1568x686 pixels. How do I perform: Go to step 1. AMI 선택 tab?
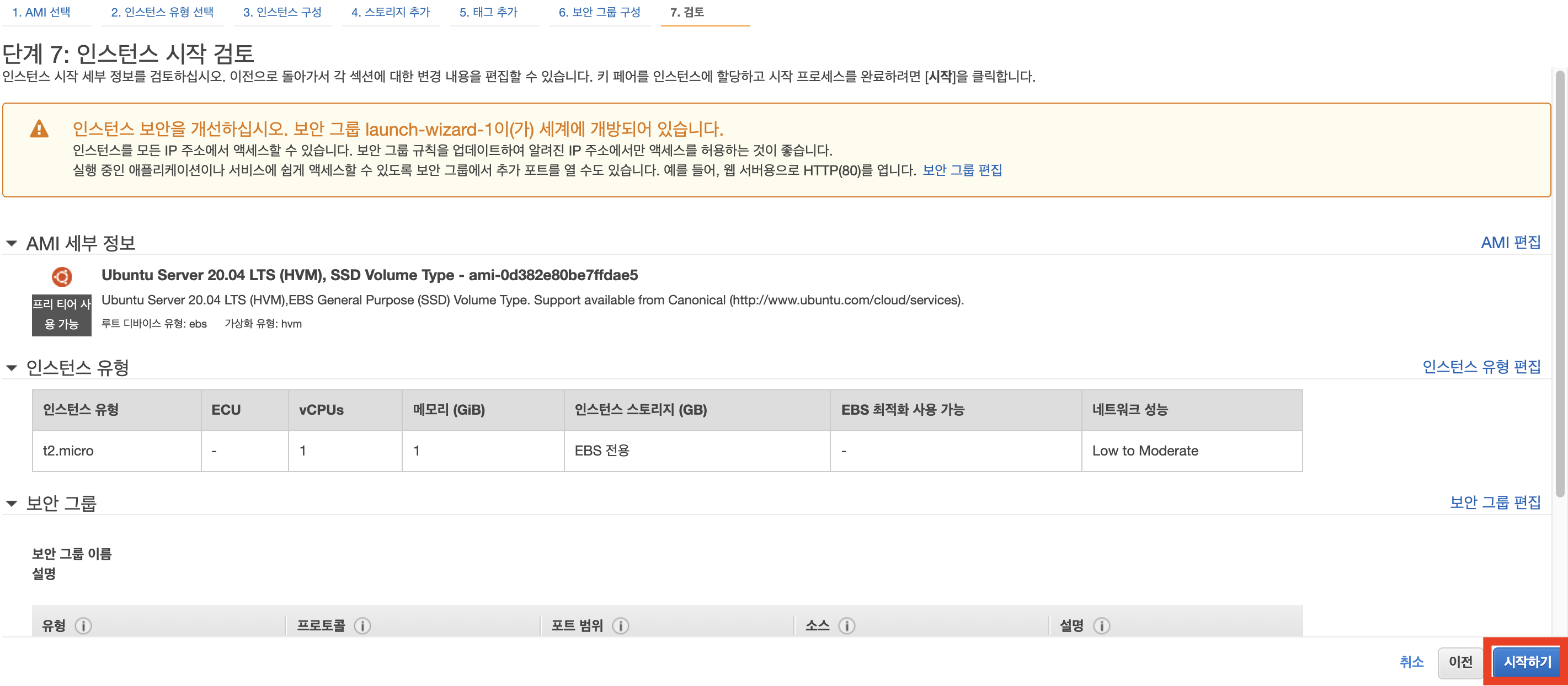click(x=41, y=12)
